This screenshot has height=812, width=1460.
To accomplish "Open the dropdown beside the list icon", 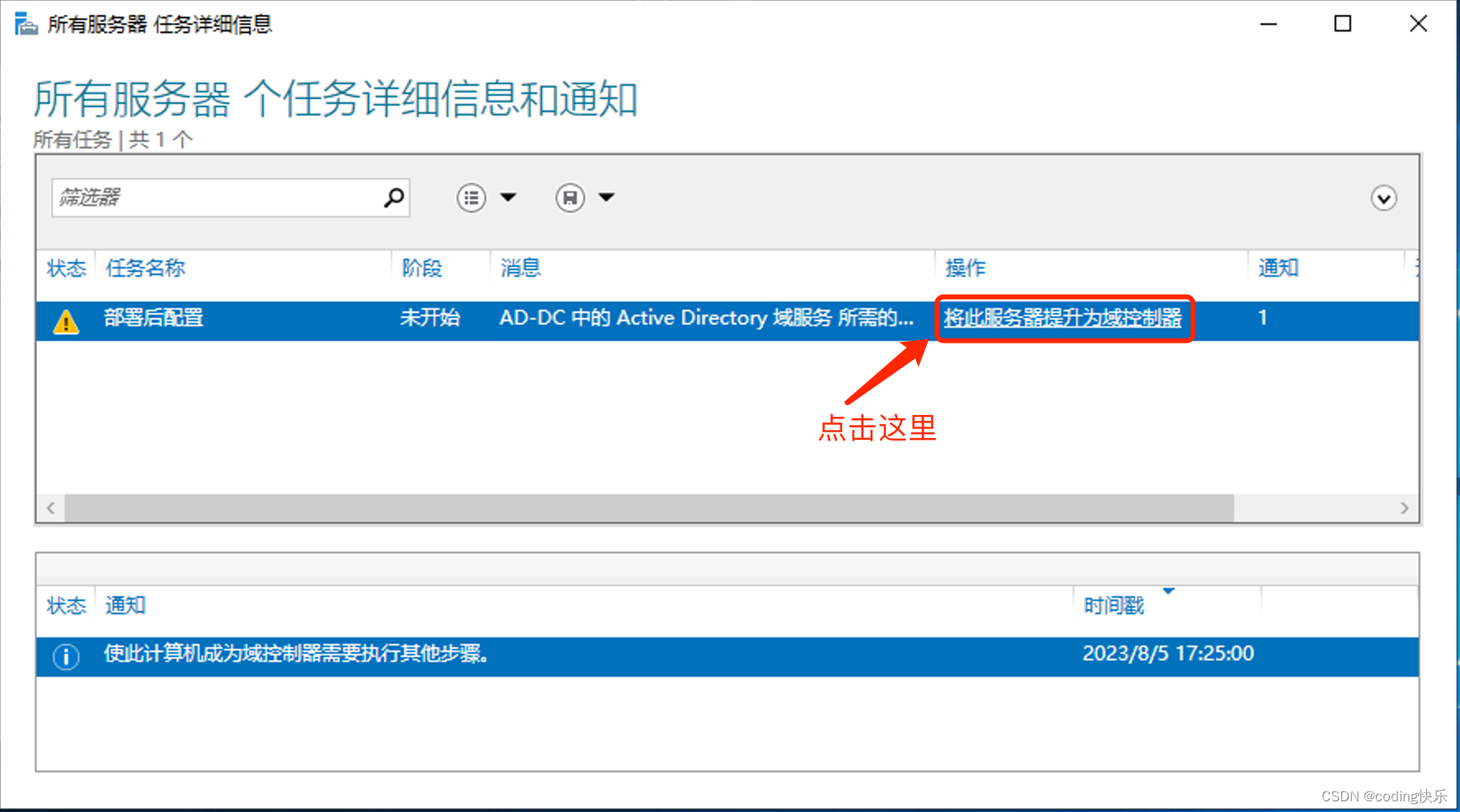I will pos(510,198).
